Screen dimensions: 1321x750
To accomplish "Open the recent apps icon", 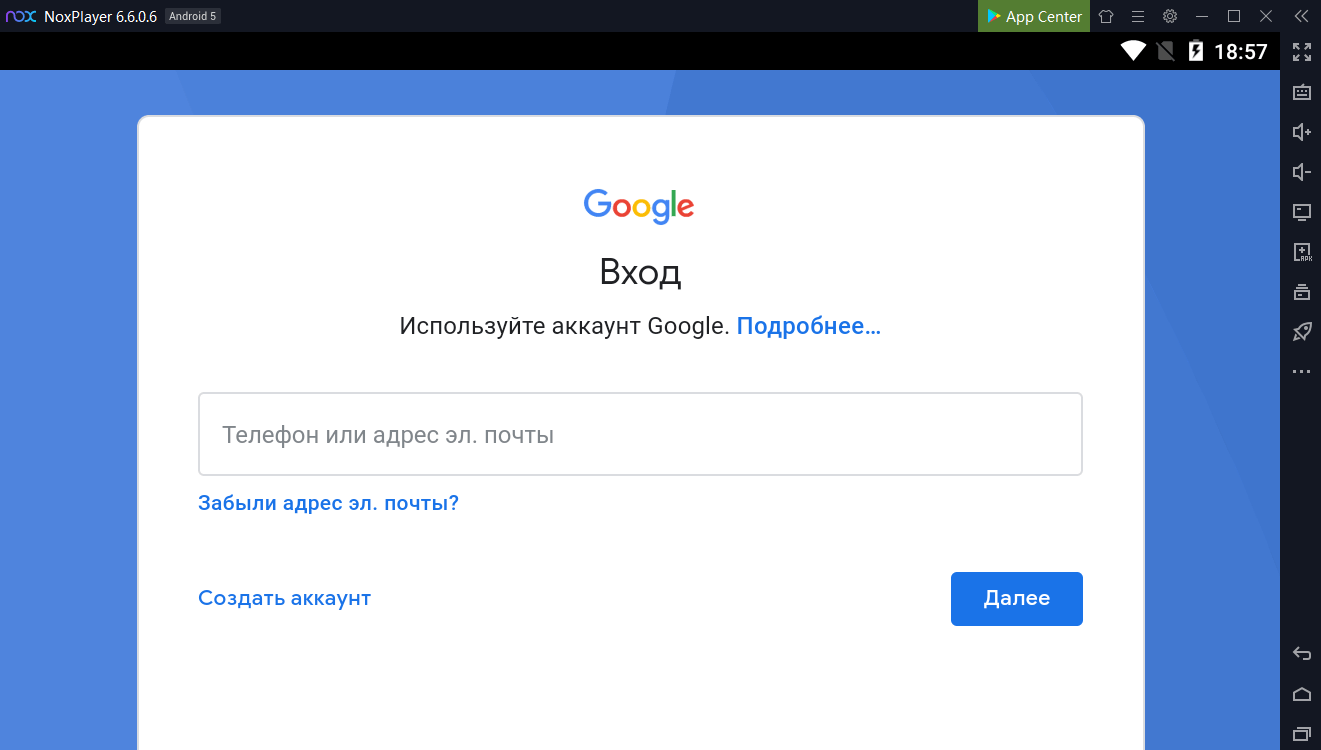I will 1301,734.
